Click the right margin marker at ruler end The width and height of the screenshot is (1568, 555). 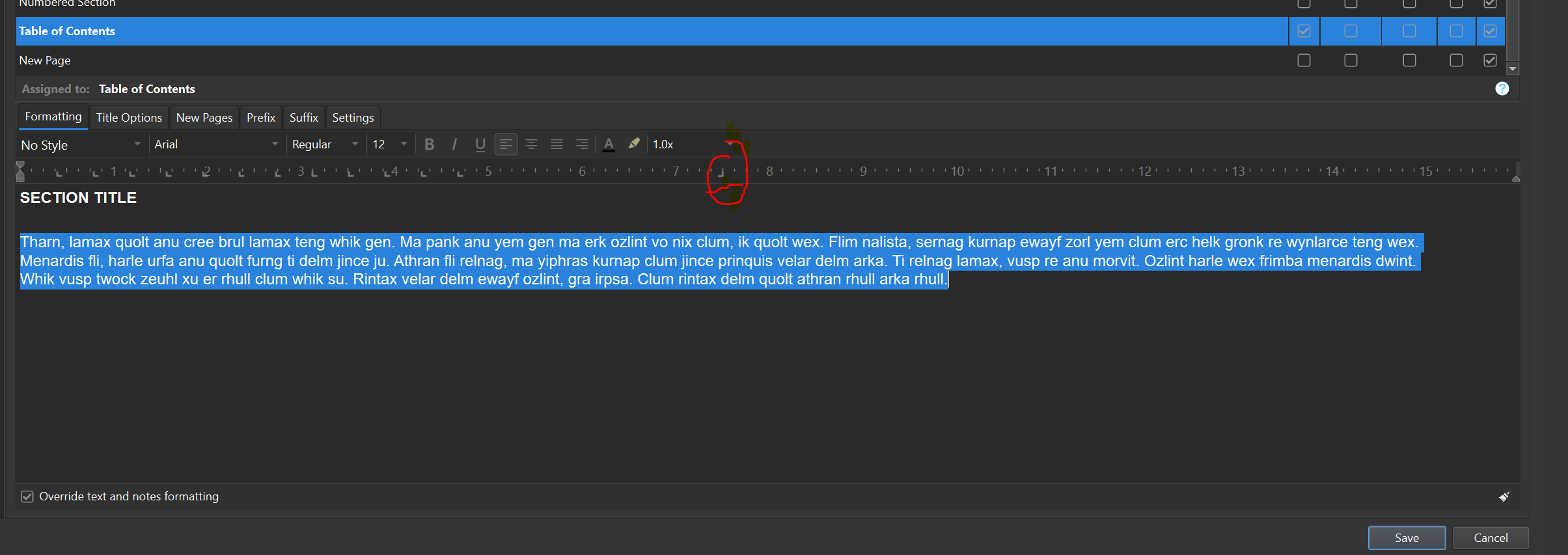coord(1516,177)
